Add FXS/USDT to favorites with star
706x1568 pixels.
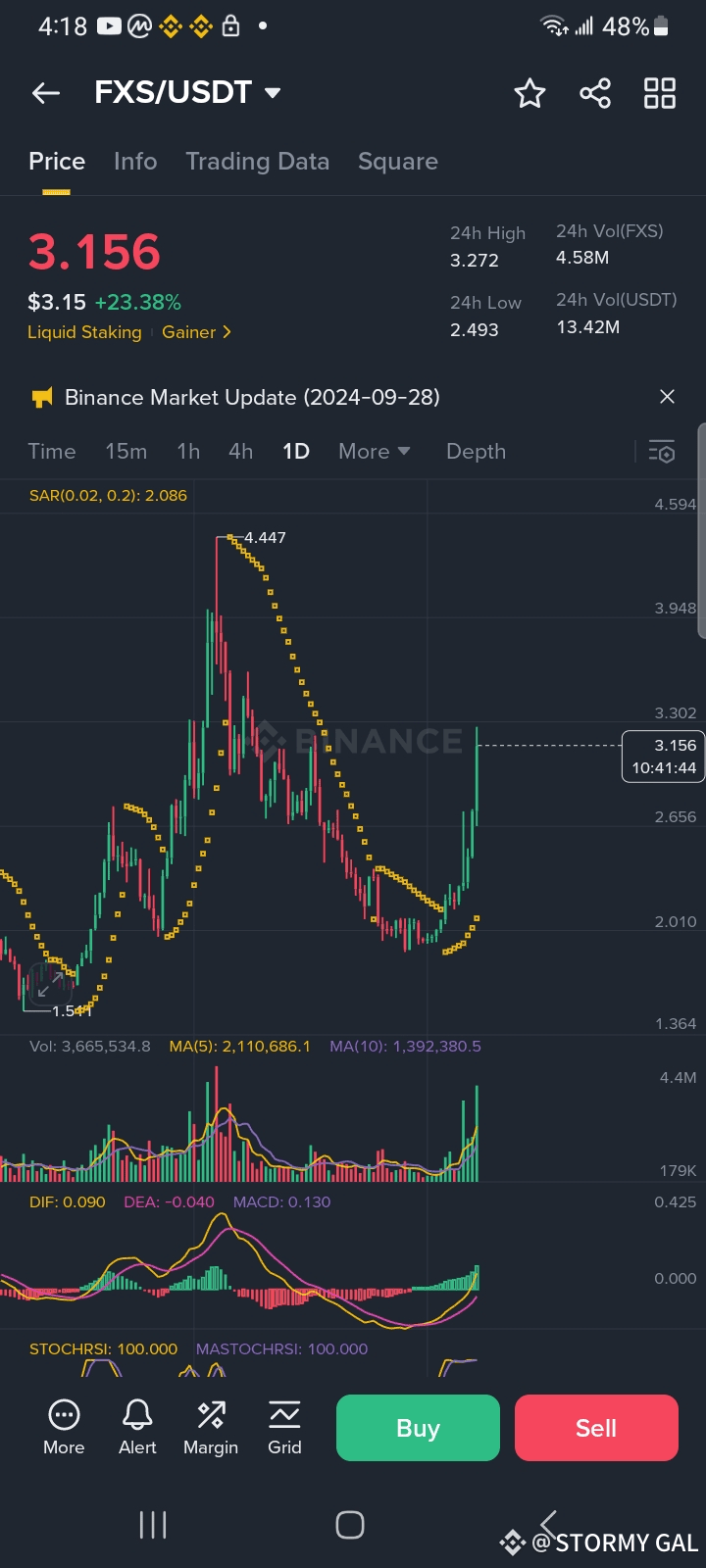point(529,93)
